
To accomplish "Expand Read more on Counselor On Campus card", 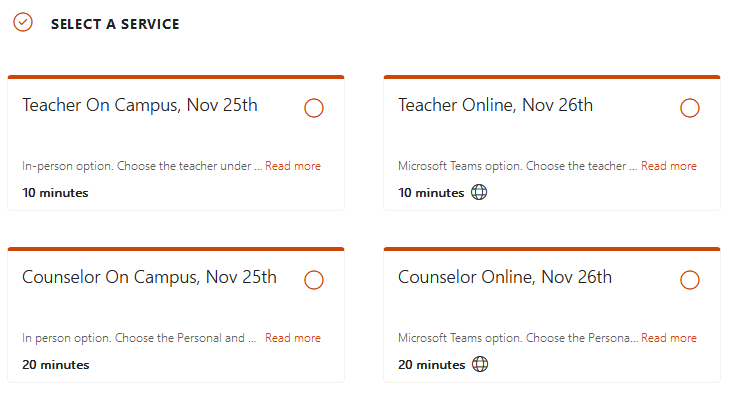I will pyautogui.click(x=293, y=338).
